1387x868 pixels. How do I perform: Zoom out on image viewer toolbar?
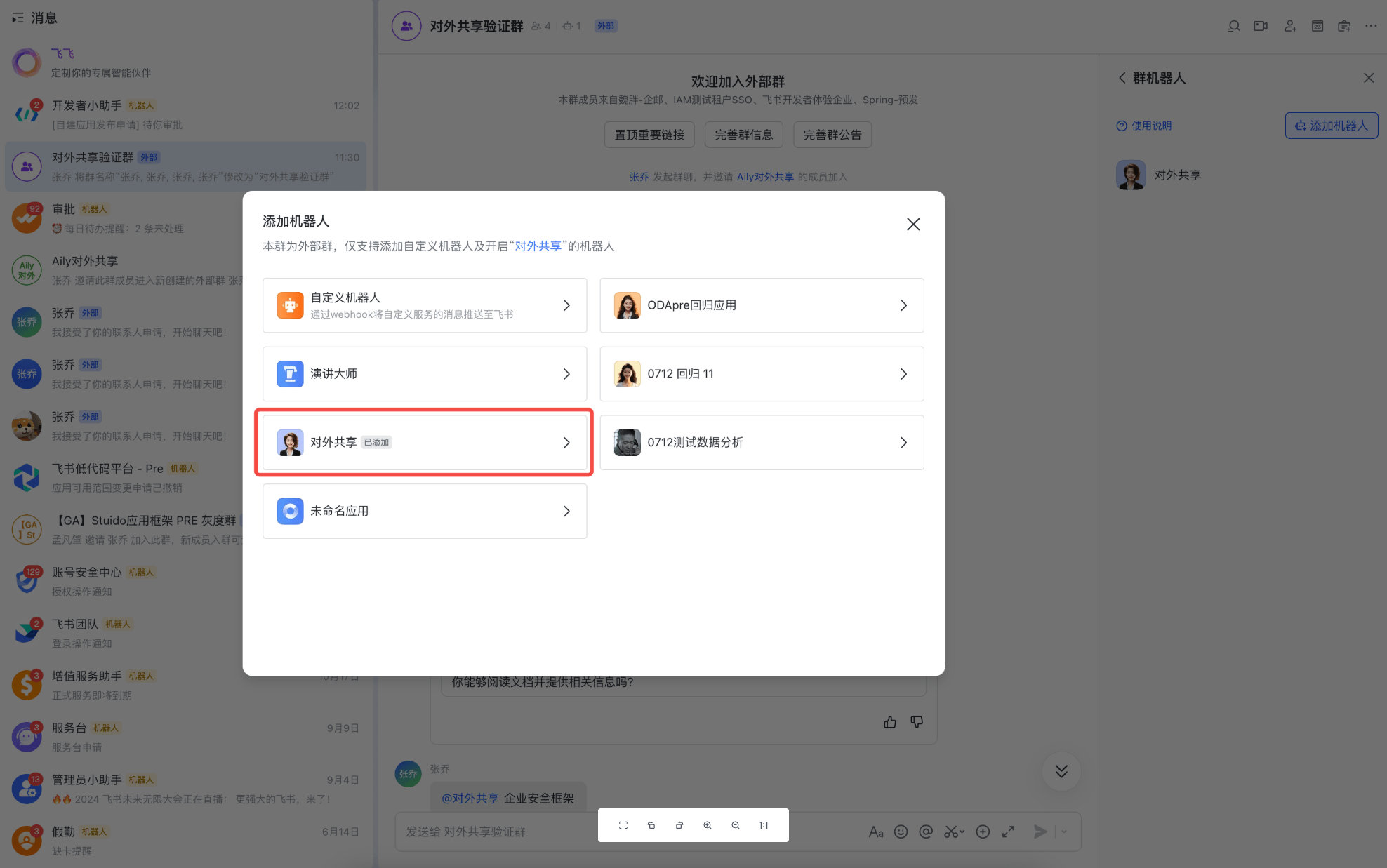(x=736, y=825)
